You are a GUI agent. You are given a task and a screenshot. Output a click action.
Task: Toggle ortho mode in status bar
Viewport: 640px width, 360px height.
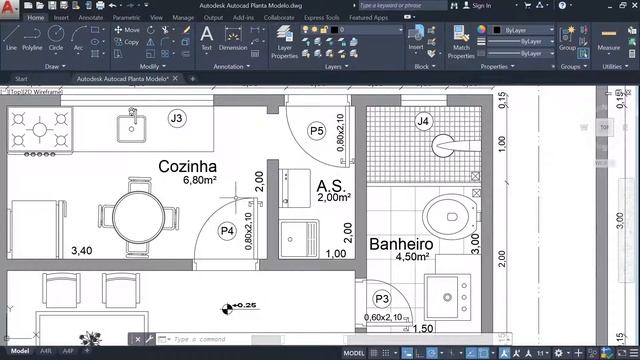coord(420,353)
